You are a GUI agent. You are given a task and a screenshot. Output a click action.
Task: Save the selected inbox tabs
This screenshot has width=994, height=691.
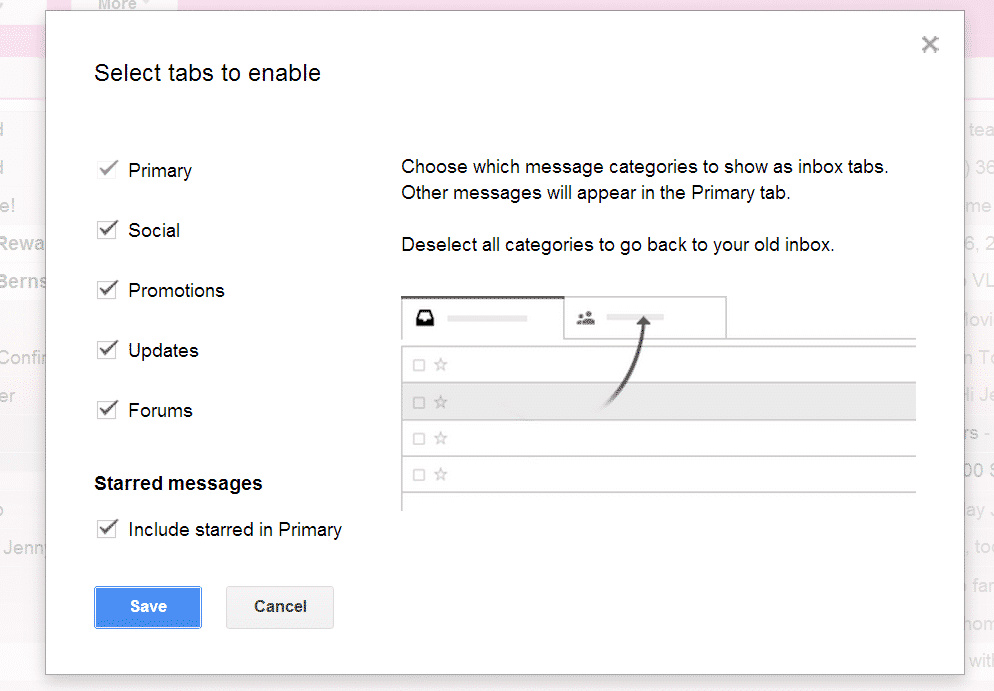point(148,607)
